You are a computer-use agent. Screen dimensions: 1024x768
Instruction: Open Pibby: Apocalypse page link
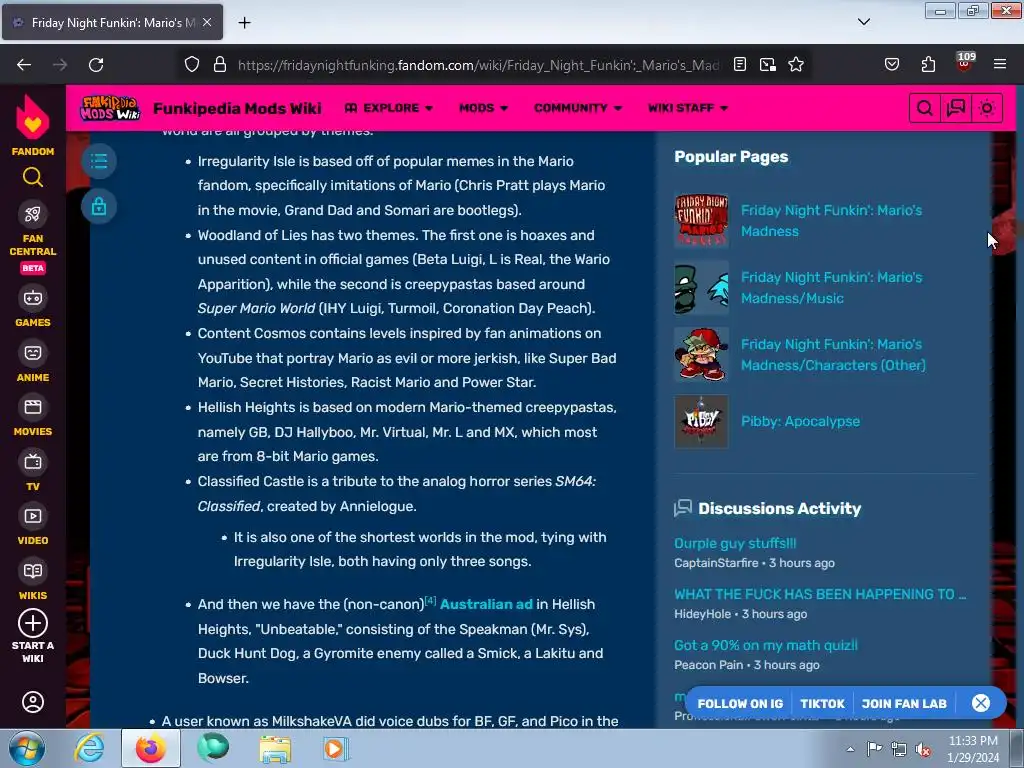(800, 421)
